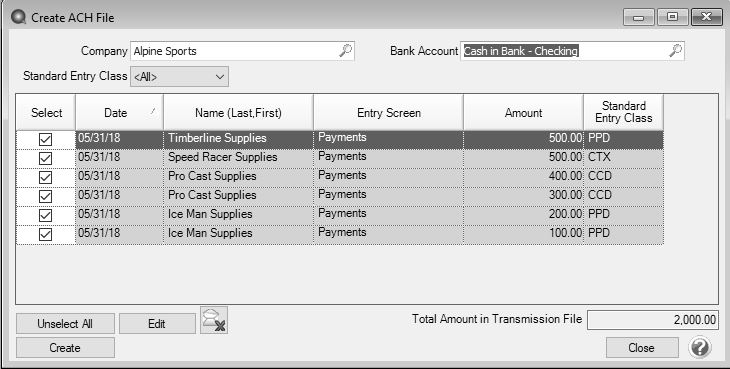Click the Name (Last,First) column header

click(x=238, y=113)
